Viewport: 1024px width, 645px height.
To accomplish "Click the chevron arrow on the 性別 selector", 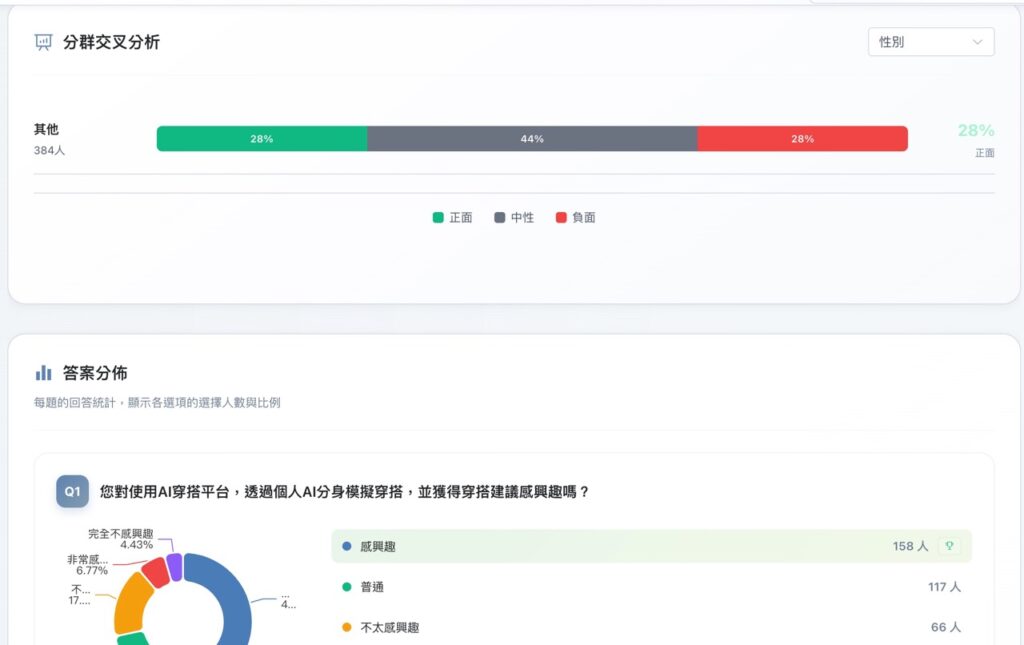I will pyautogui.click(x=979, y=42).
